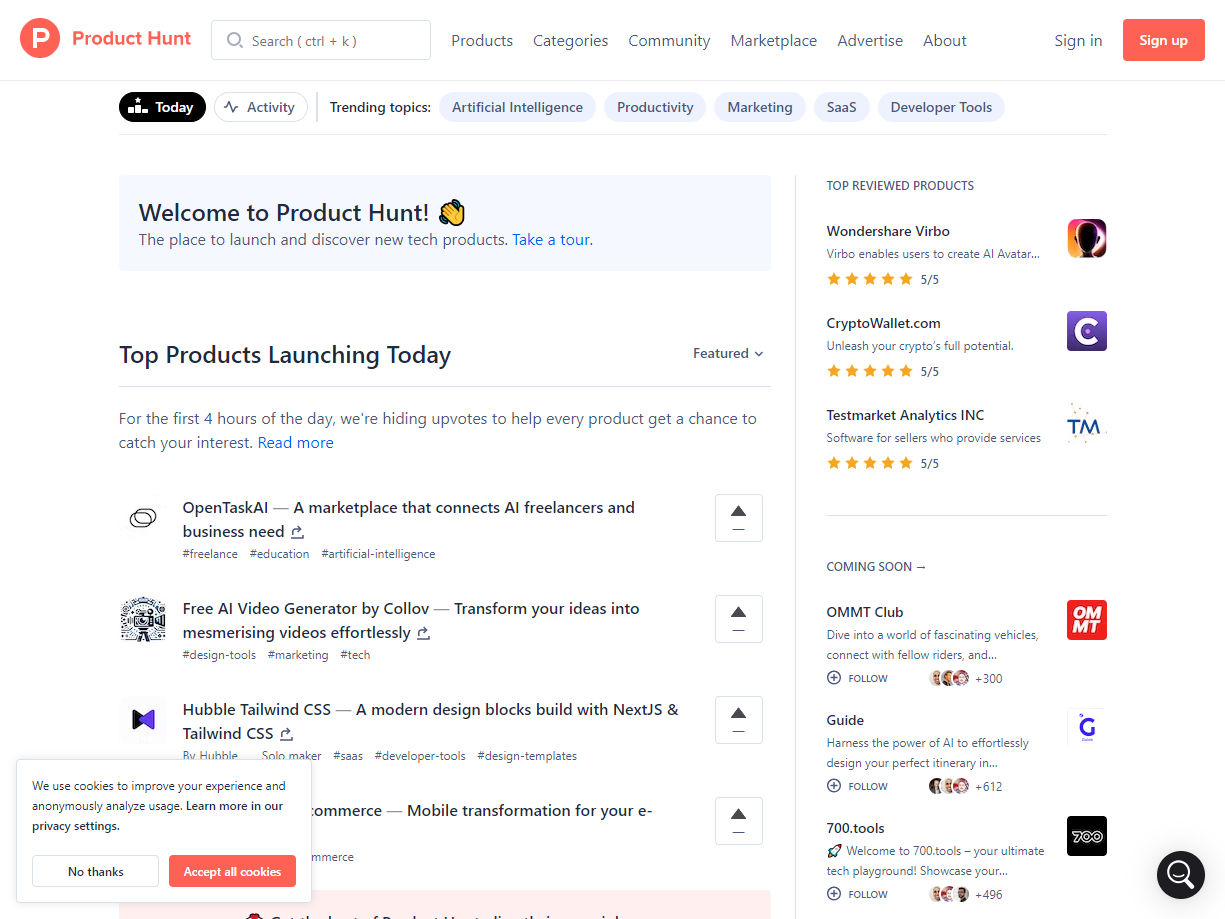Click the Today filter with the chart icon
The image size is (1225, 919).
(162, 106)
